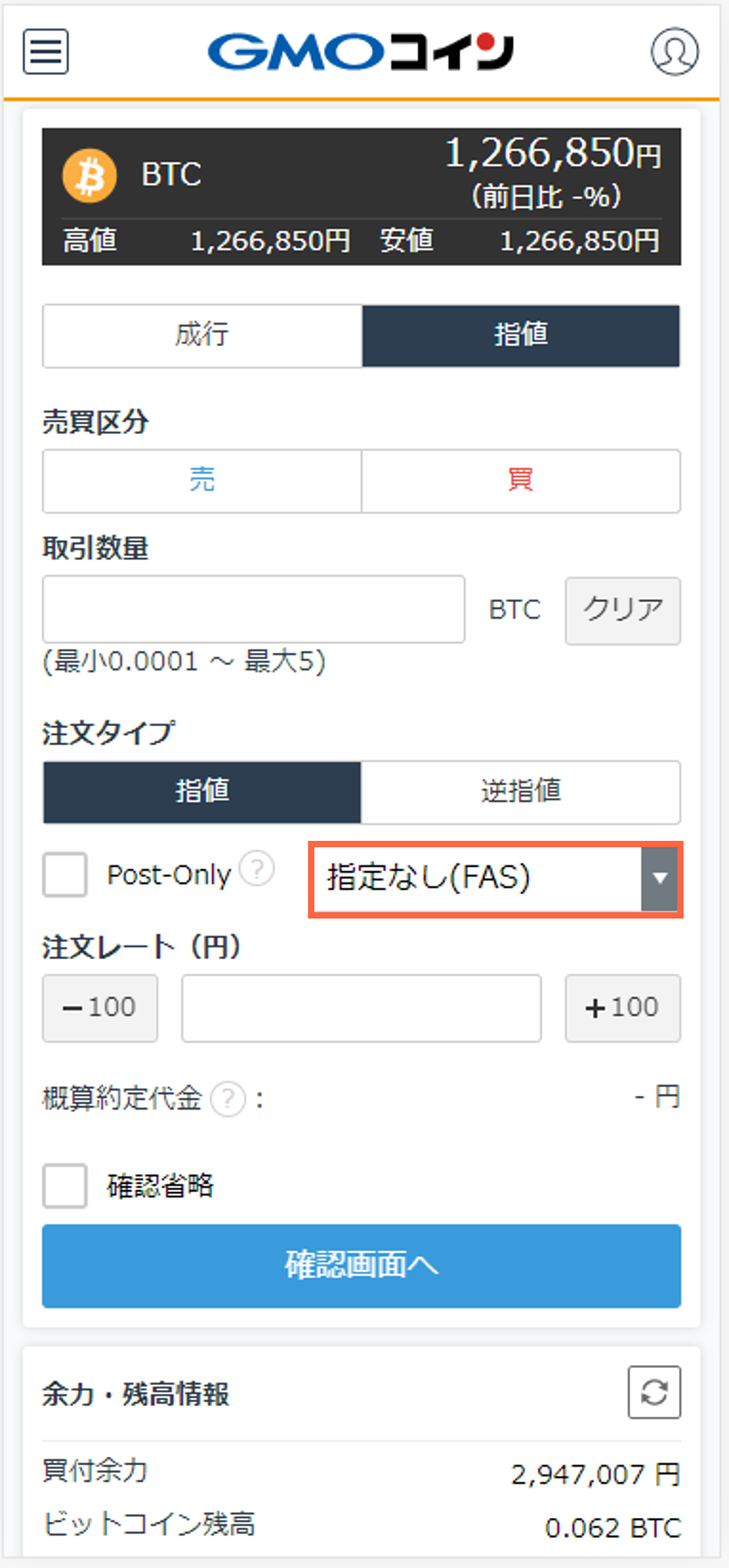
Task: Open the hamburger menu
Action: tap(45, 52)
